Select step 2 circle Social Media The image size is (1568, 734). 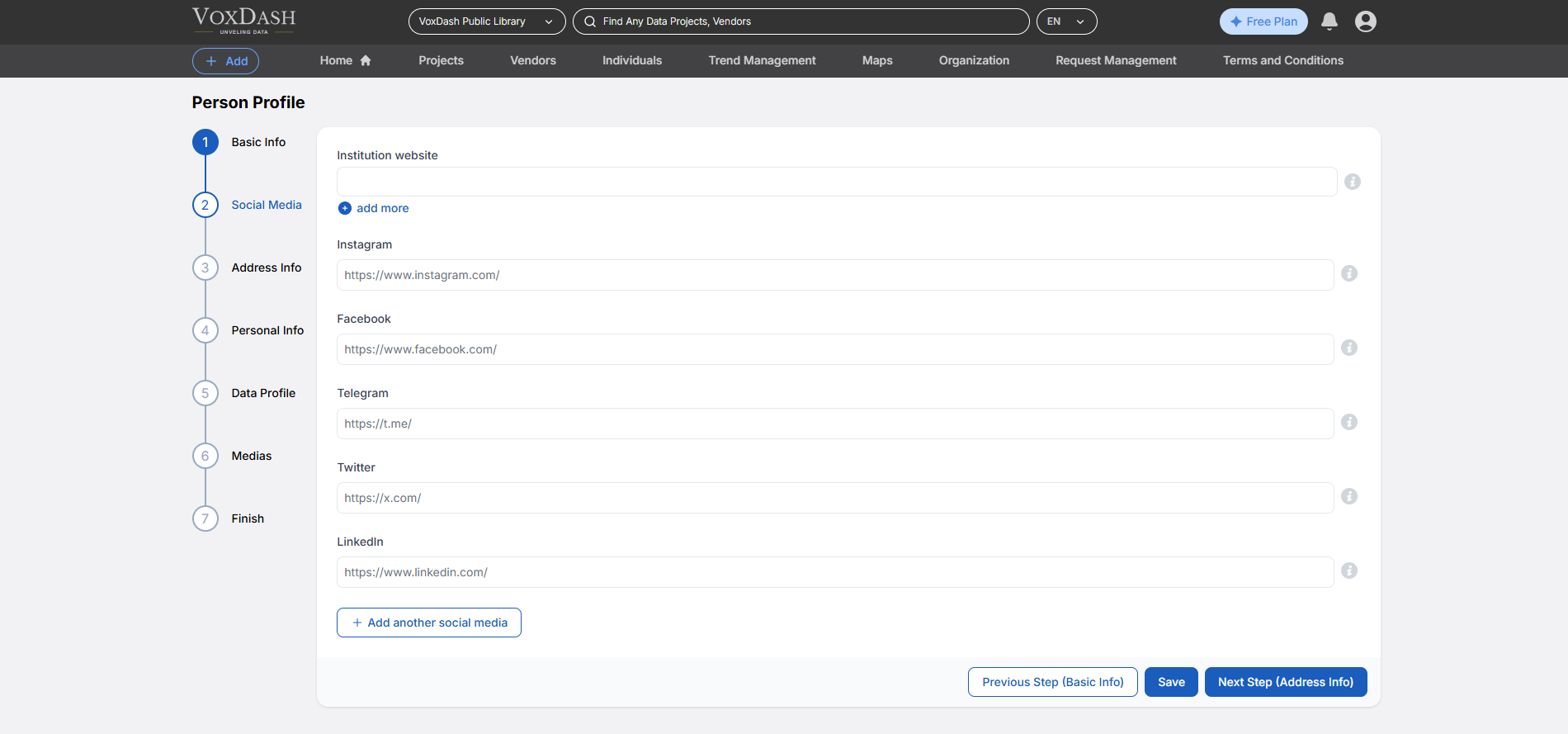(x=205, y=205)
